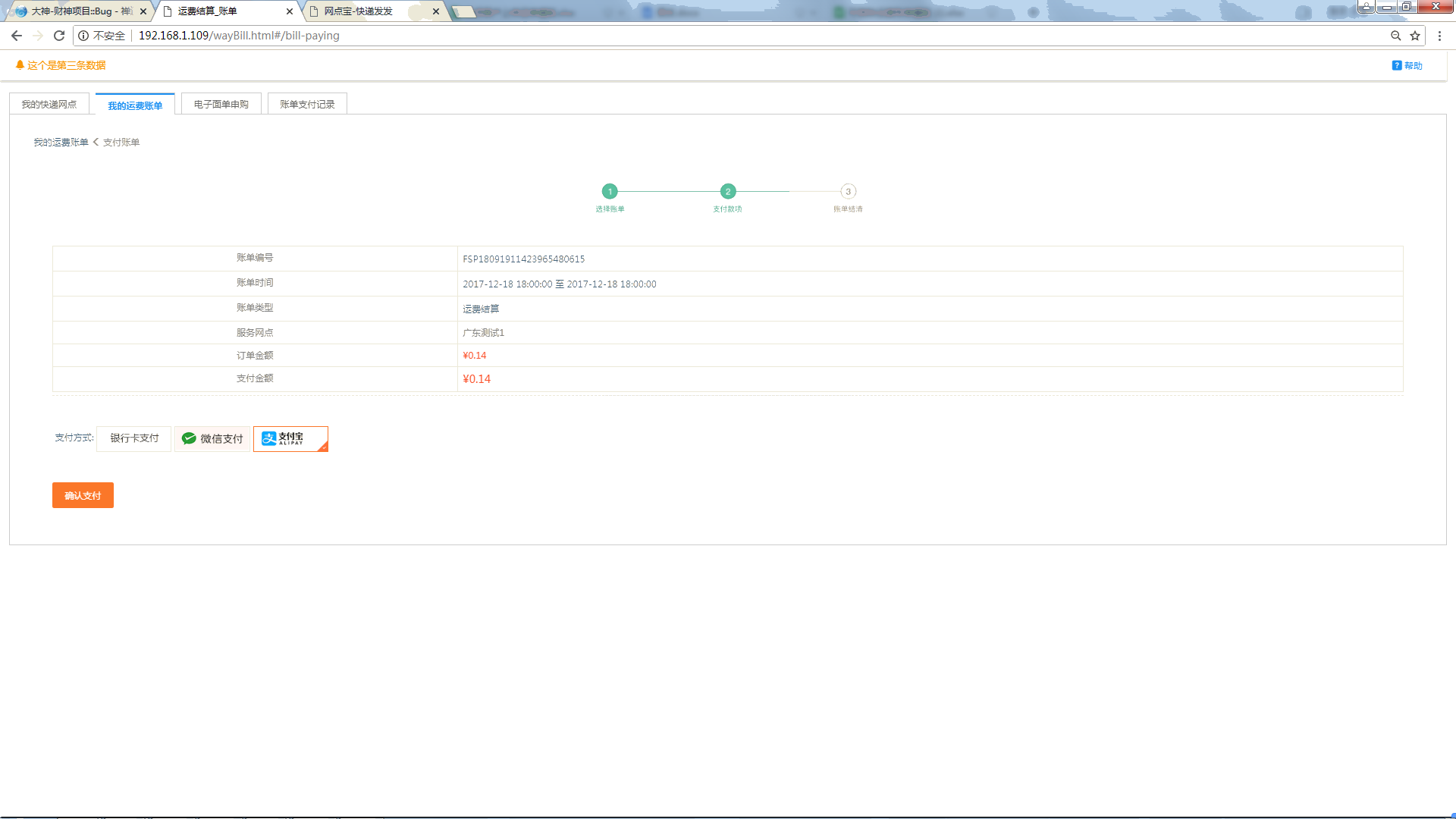Switch to 电子面单申购 tab
This screenshot has width=1456, height=819.
[x=221, y=105]
